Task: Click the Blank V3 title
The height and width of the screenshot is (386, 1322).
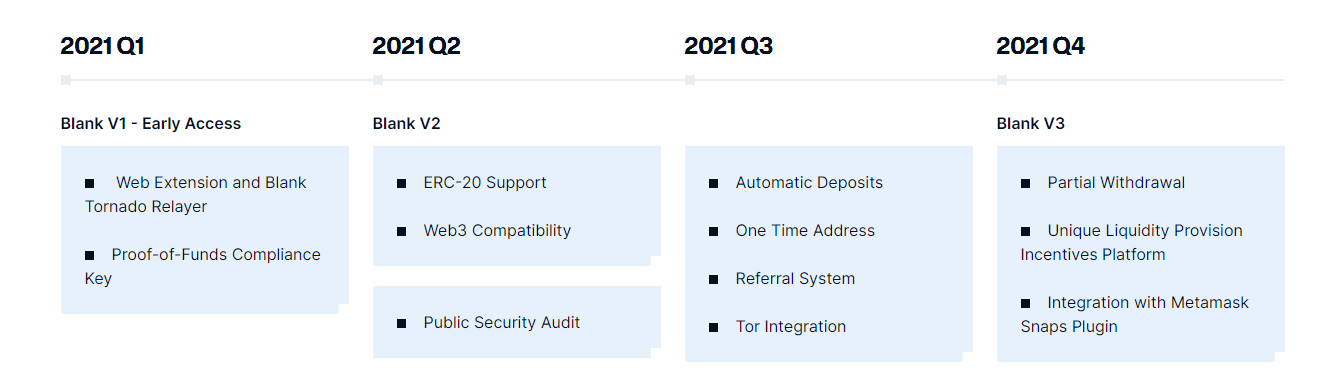Action: click(x=1031, y=124)
